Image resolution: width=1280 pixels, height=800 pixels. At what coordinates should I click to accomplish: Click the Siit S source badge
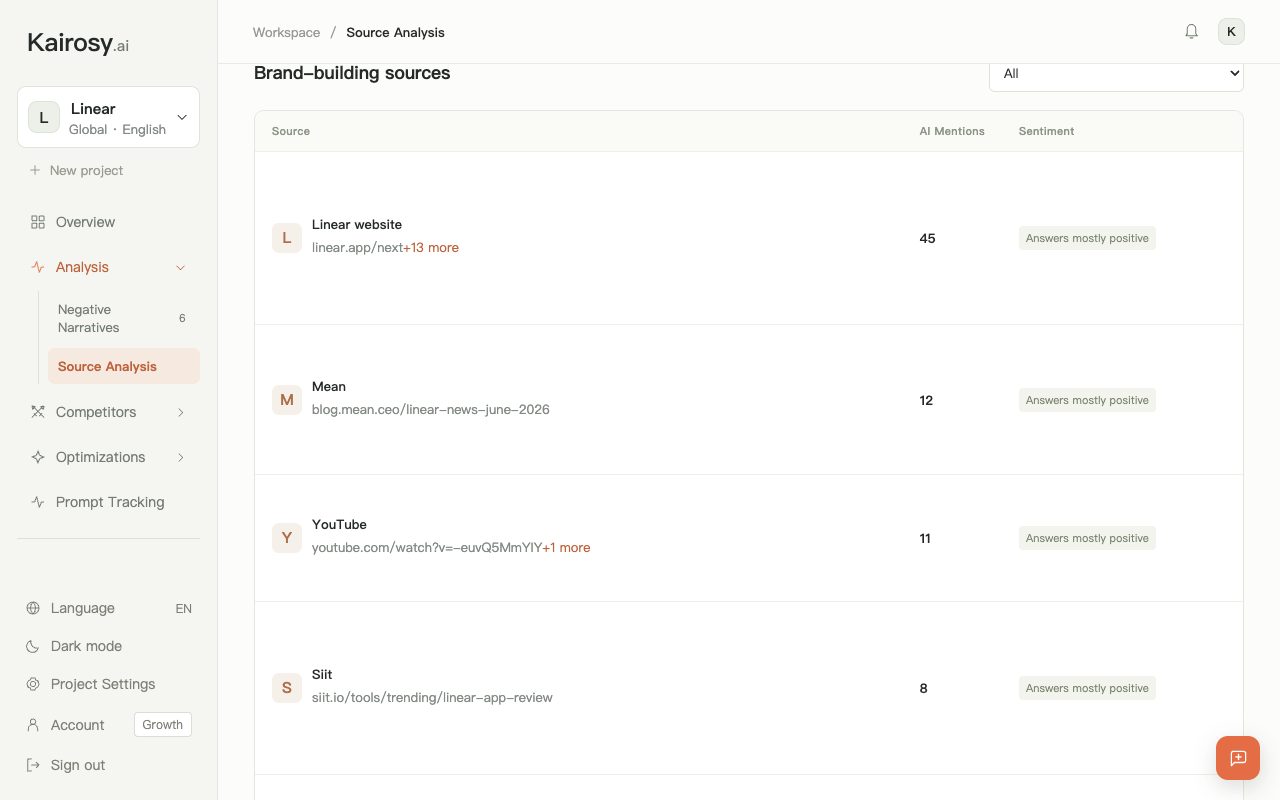(x=287, y=688)
